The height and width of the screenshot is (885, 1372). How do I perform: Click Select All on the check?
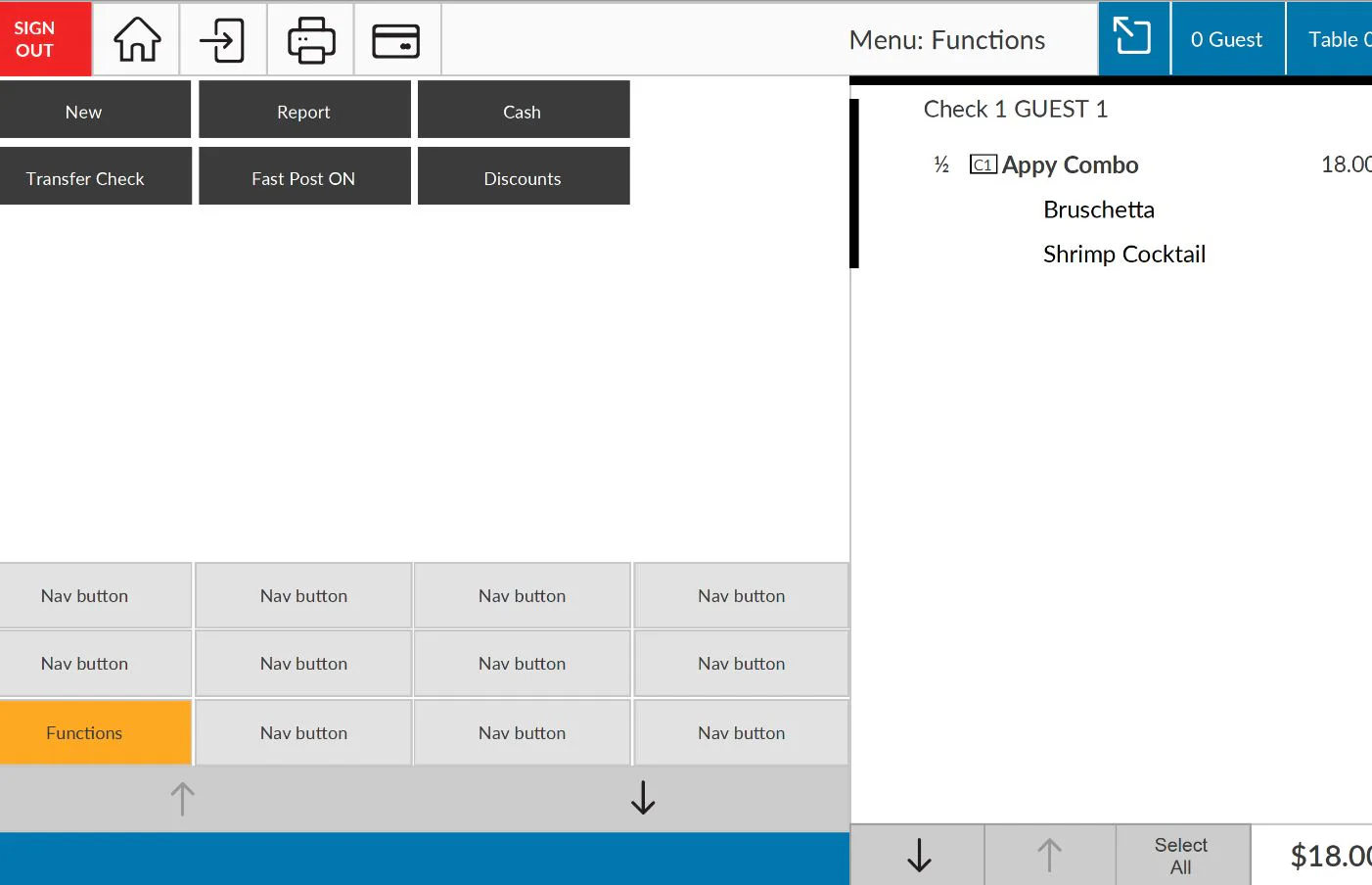click(1182, 855)
